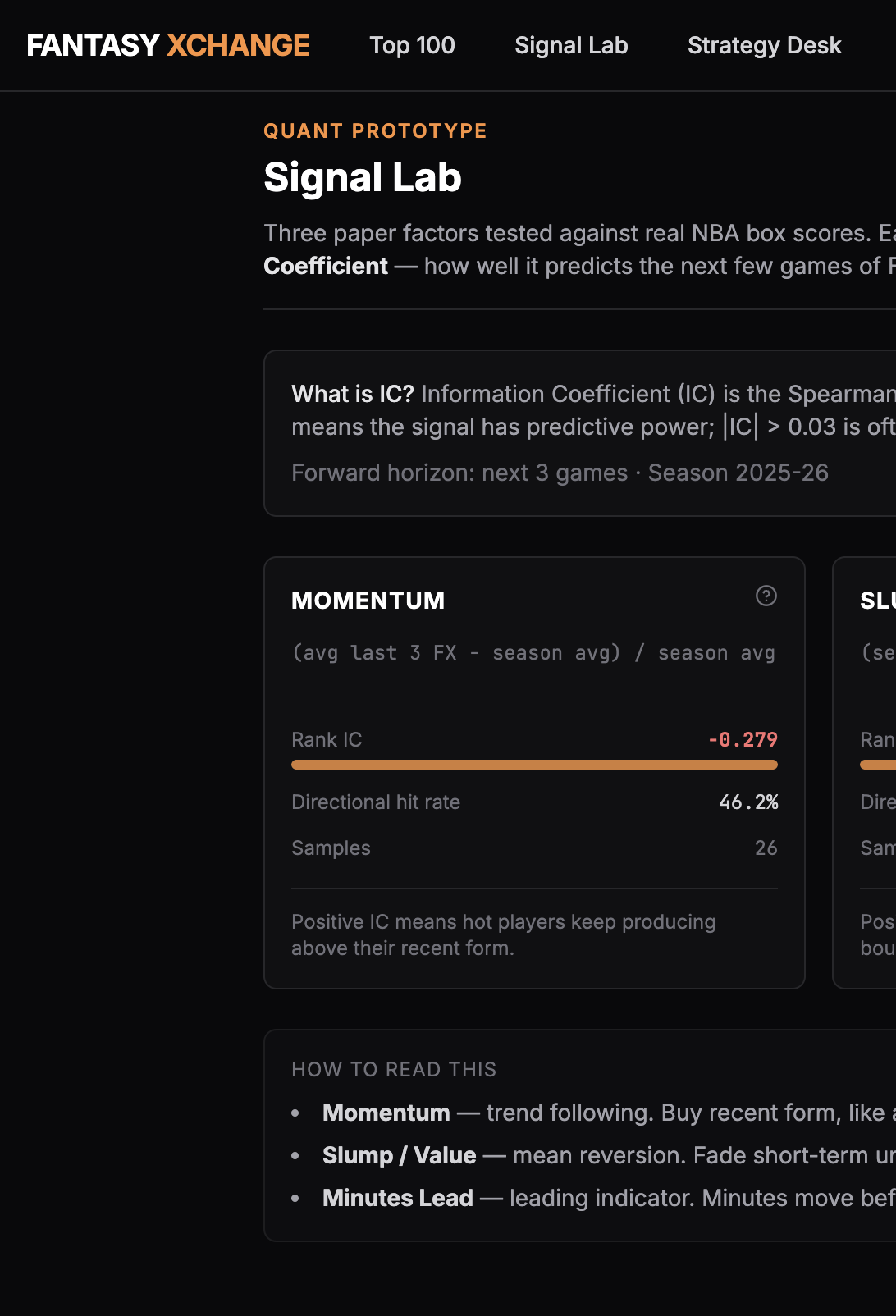Screen dimensions: 896x1316
Task: Click the momentum formula text
Action: [533, 653]
